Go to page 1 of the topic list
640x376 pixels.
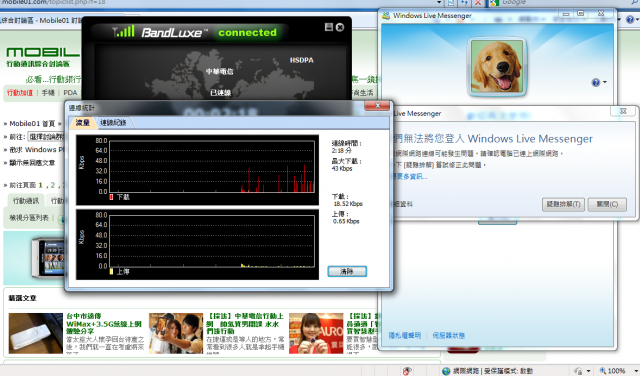pyautogui.click(x=40, y=185)
